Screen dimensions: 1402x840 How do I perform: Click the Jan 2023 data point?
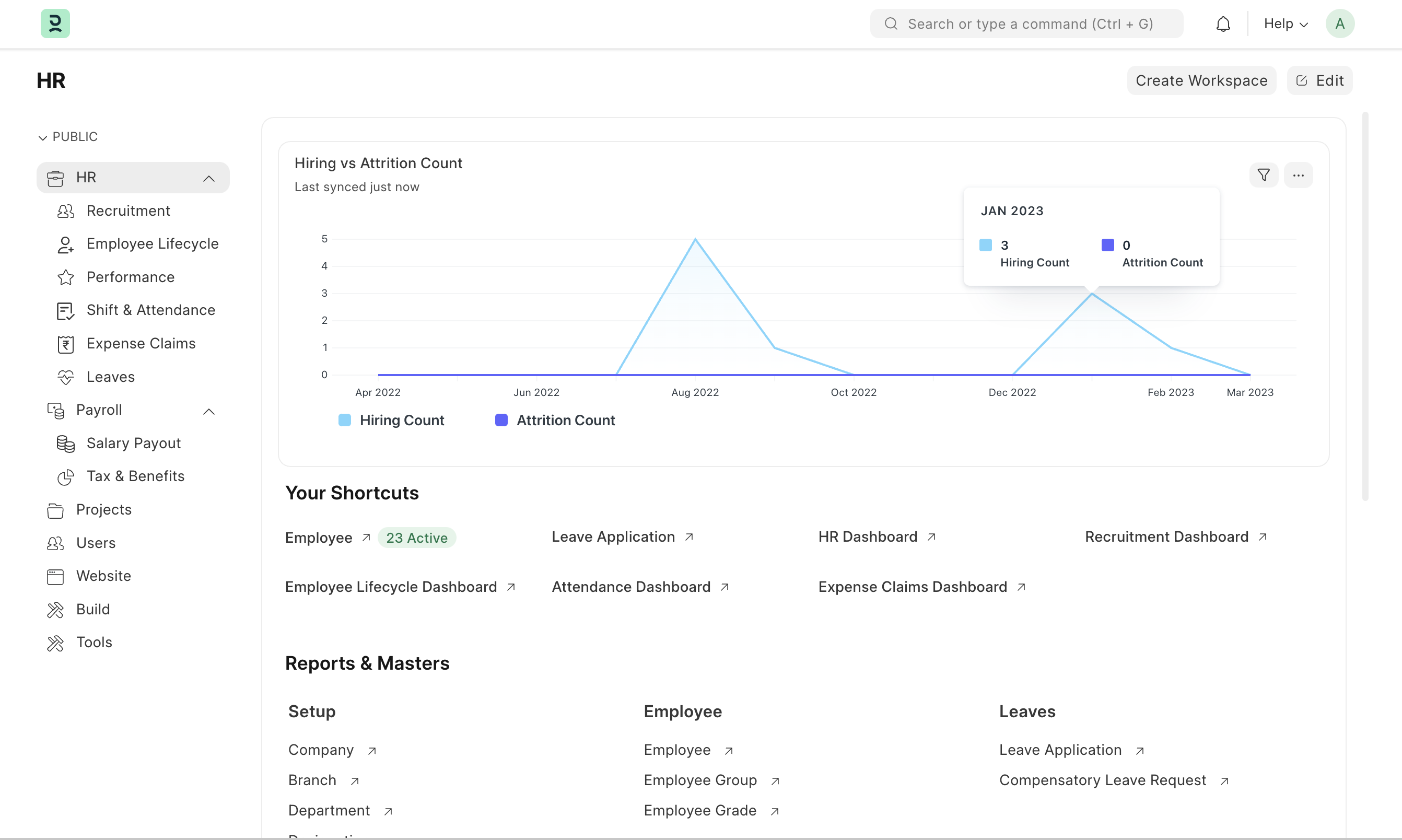pyautogui.click(x=1091, y=294)
